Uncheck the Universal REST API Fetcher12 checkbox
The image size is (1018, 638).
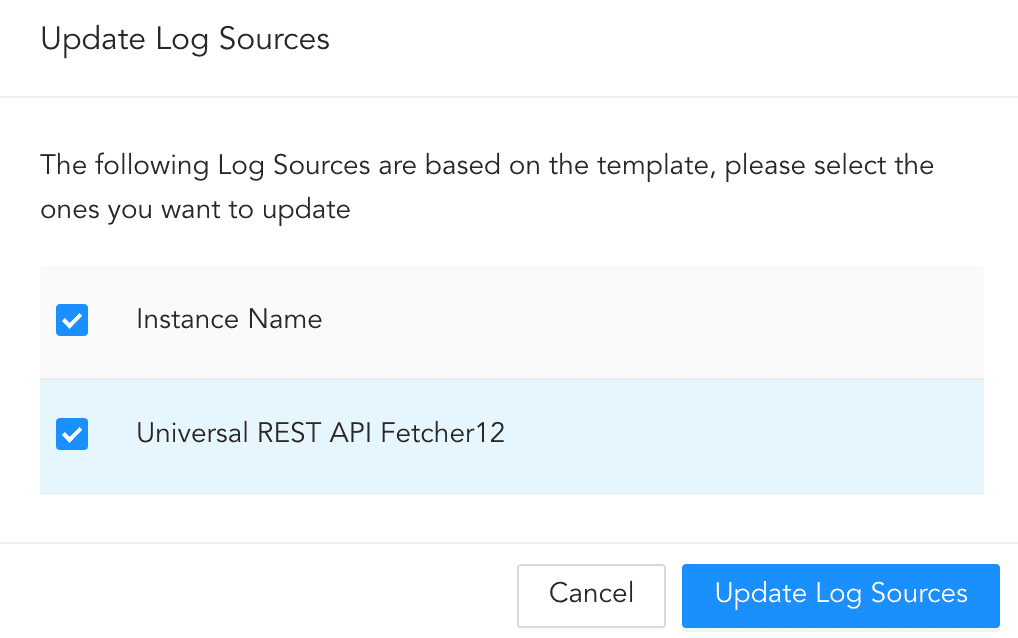pos(72,434)
